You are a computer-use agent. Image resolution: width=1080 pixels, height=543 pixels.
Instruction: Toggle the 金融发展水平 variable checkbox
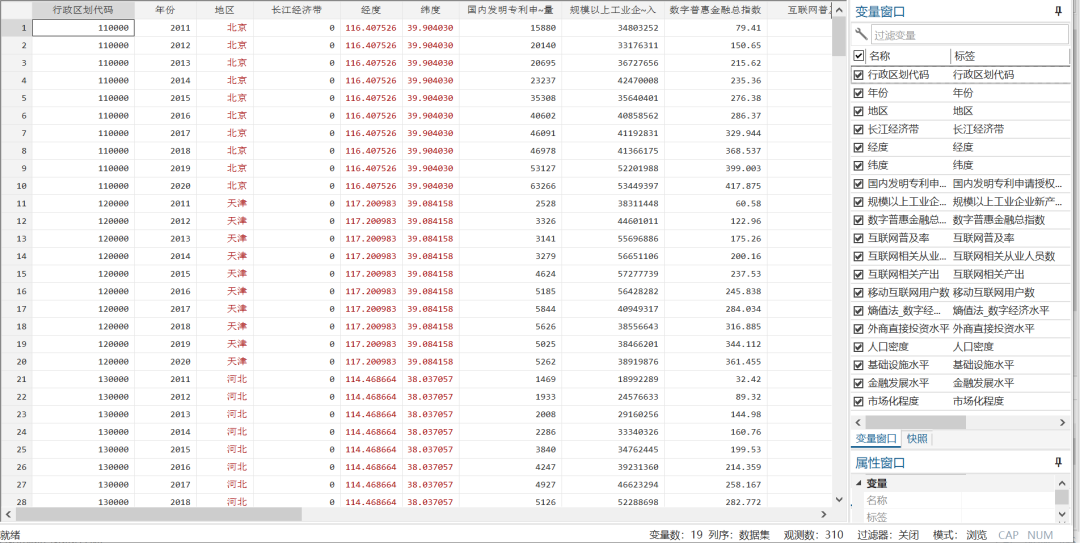click(858, 383)
